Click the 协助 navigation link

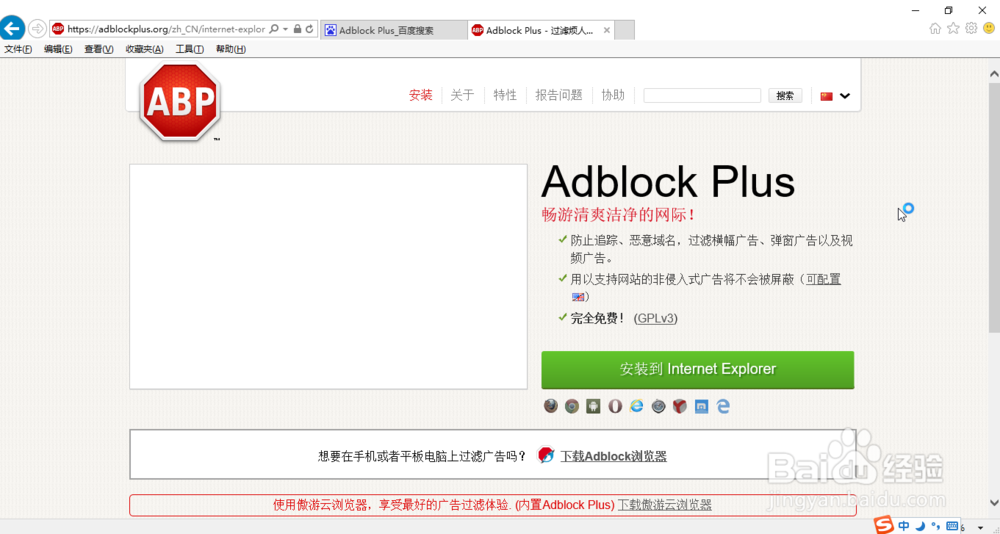(613, 95)
